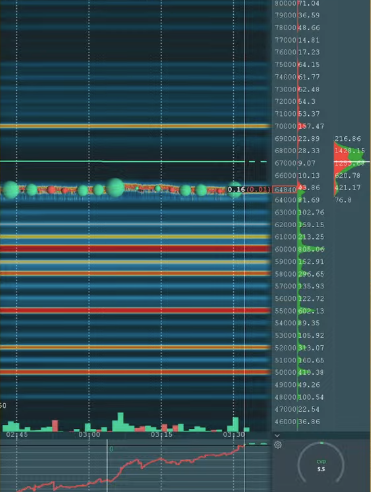371x492 pixels.
Task: Select the 48000 price level
Action: point(285,397)
